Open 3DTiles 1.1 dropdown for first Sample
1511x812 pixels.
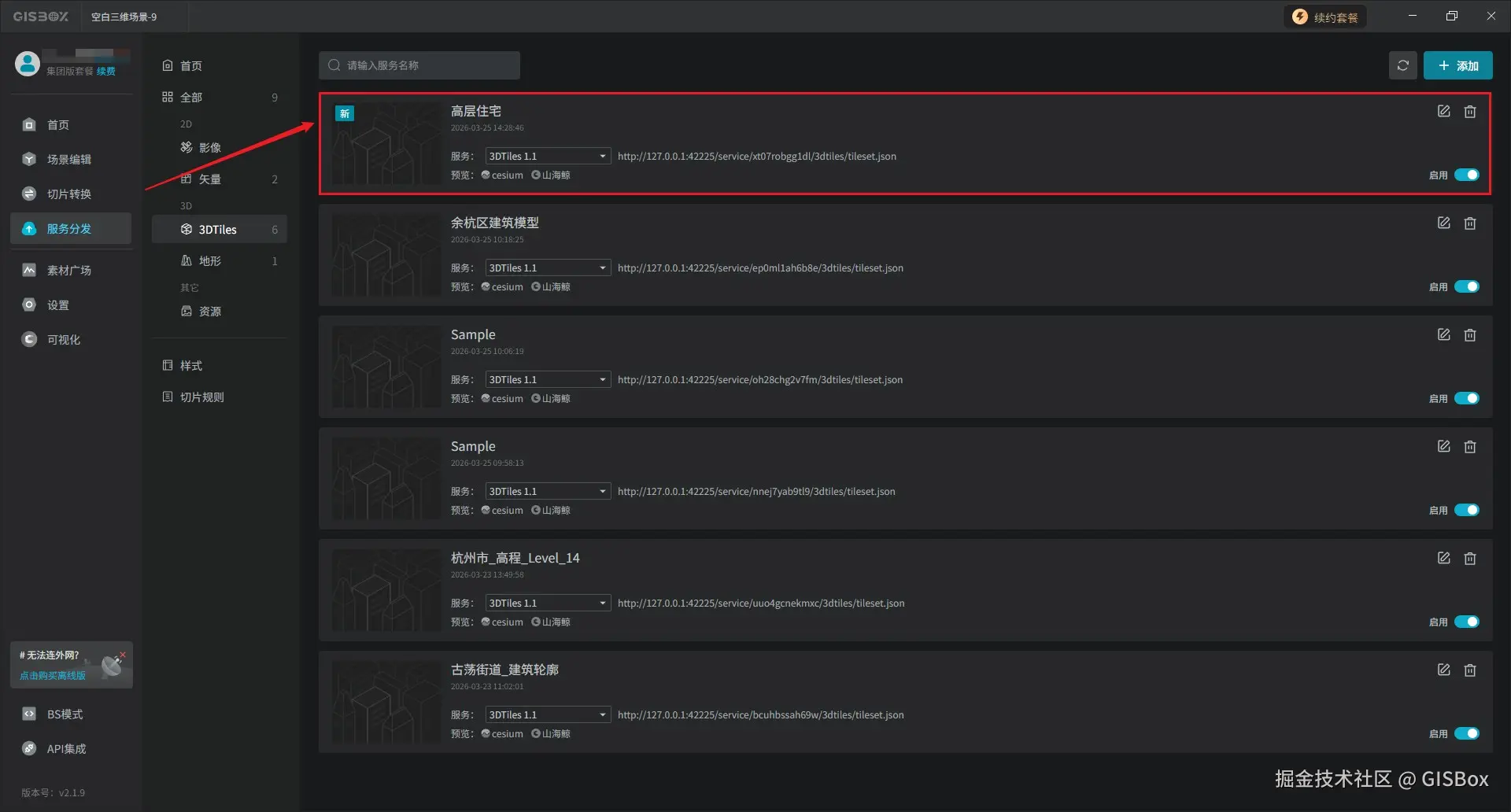pyautogui.click(x=548, y=378)
